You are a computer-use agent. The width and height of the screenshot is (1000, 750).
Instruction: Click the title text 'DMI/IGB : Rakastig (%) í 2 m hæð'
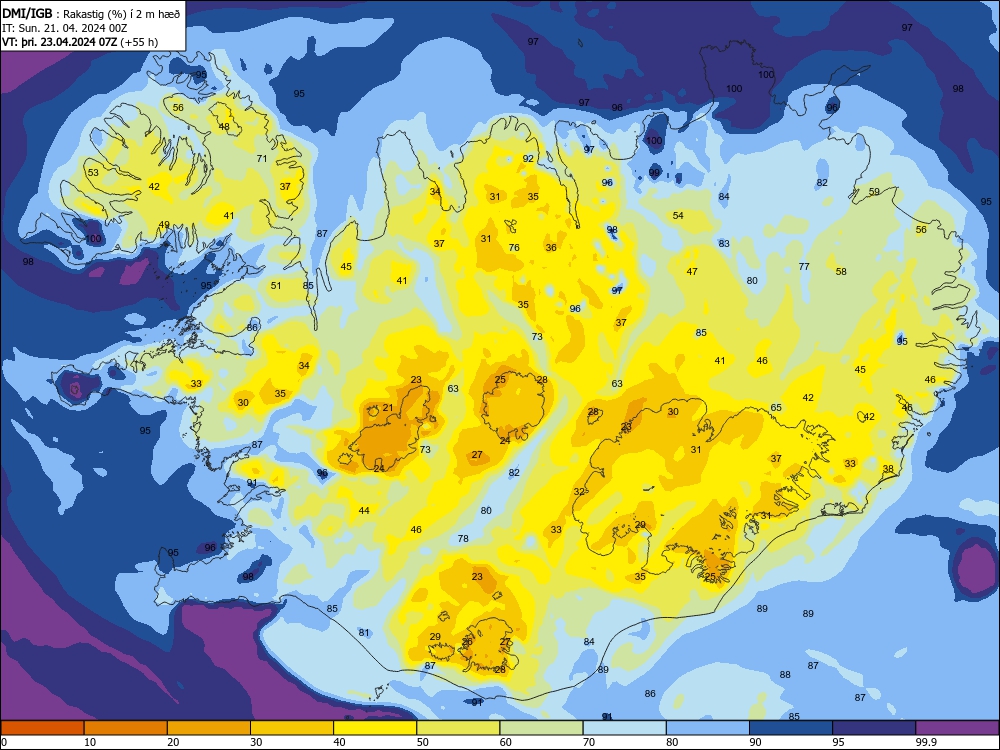click(x=91, y=13)
